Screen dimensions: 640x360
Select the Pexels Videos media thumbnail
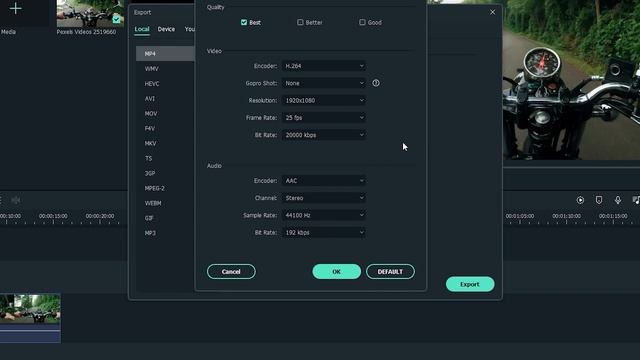[90, 13]
